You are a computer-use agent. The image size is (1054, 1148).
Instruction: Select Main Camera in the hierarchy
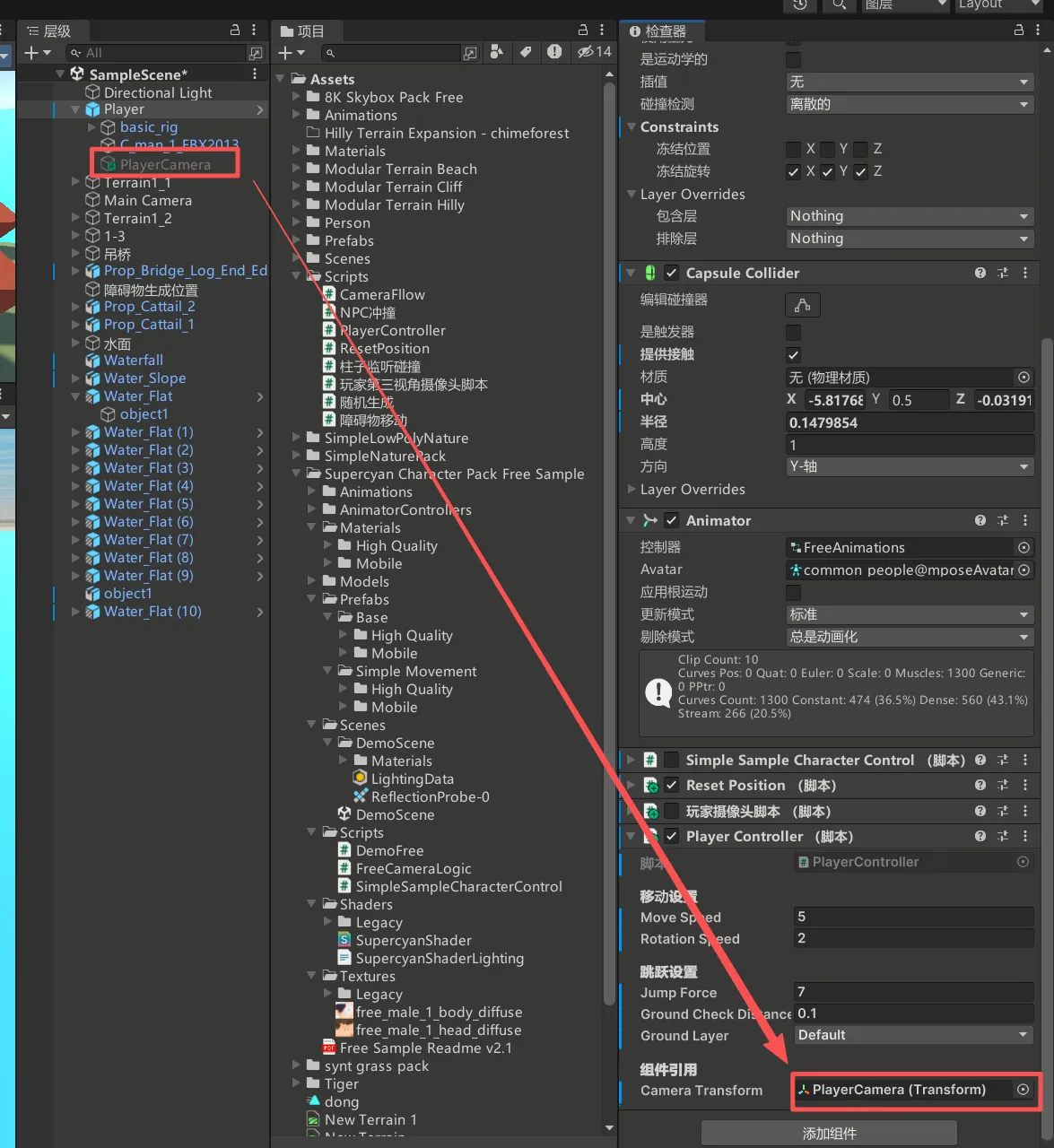(x=147, y=200)
